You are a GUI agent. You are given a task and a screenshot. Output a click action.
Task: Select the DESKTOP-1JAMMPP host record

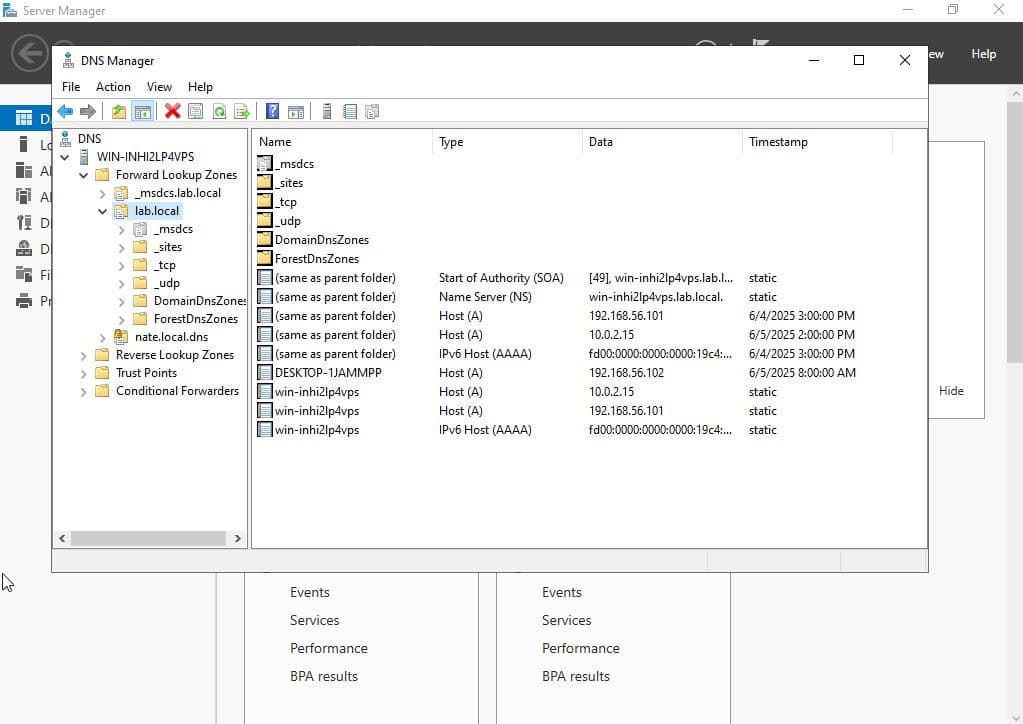point(328,373)
